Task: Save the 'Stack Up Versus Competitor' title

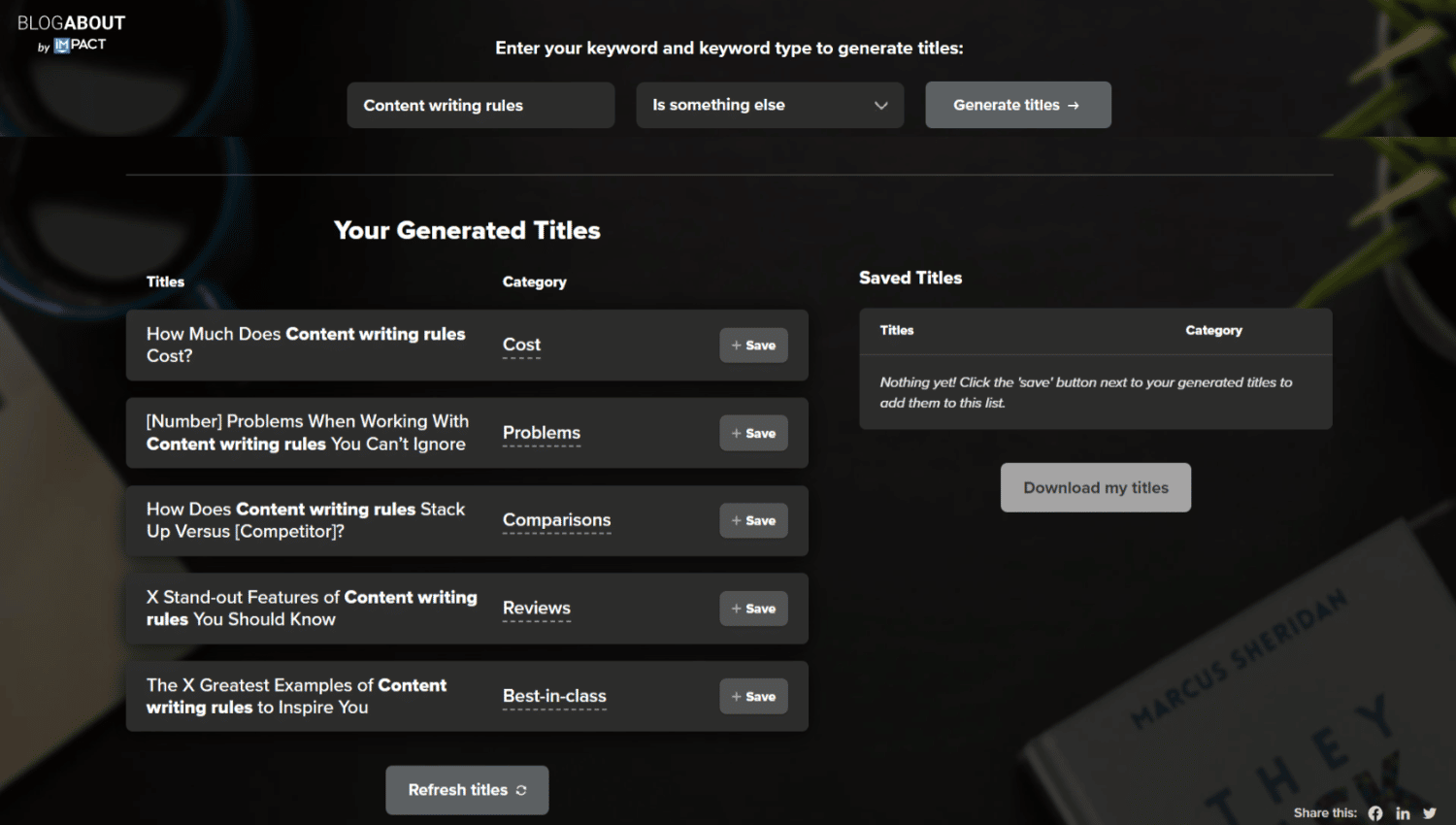Action: [x=753, y=521]
